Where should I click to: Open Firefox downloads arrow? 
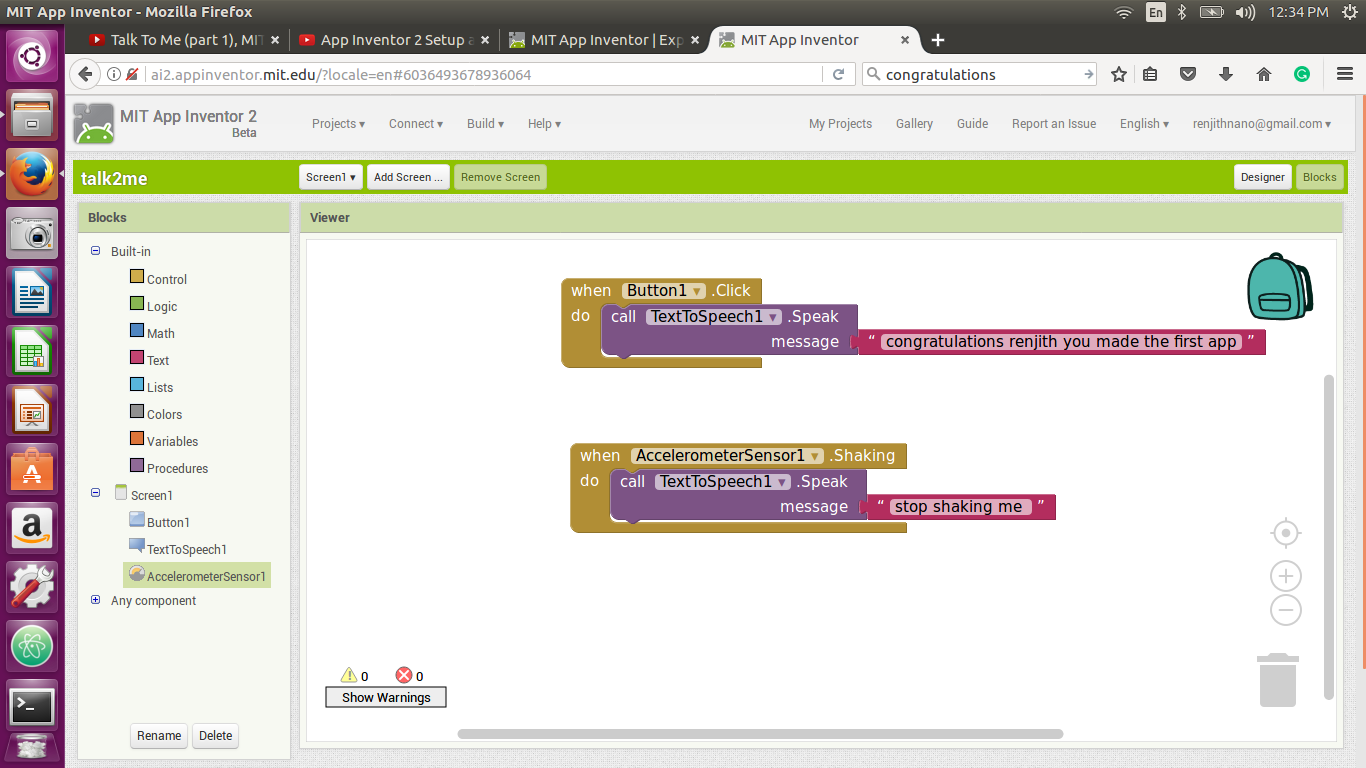(x=1226, y=74)
